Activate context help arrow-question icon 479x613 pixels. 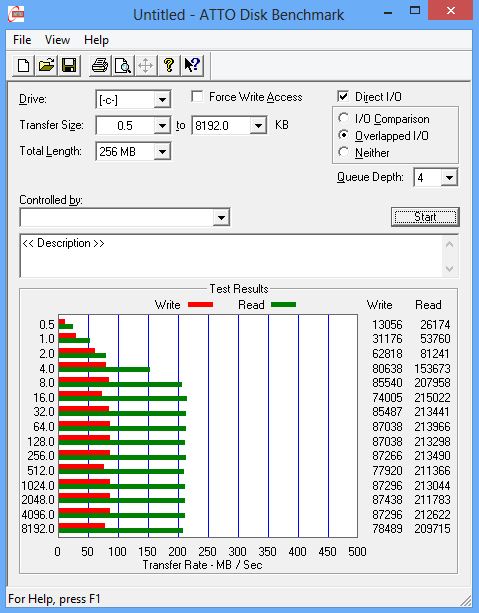[192, 65]
